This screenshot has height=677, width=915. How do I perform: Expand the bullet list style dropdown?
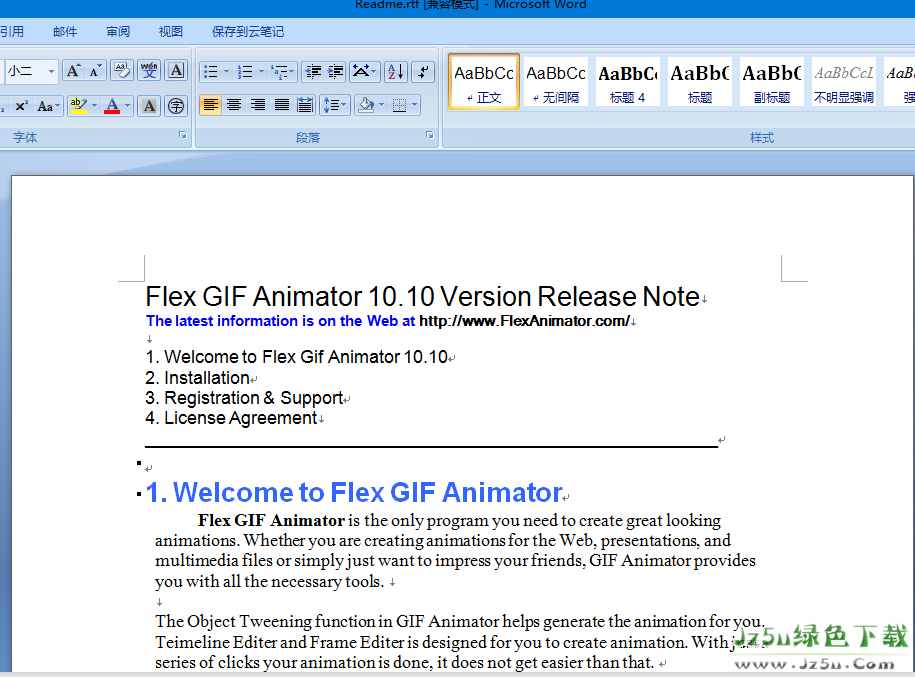tap(226, 72)
